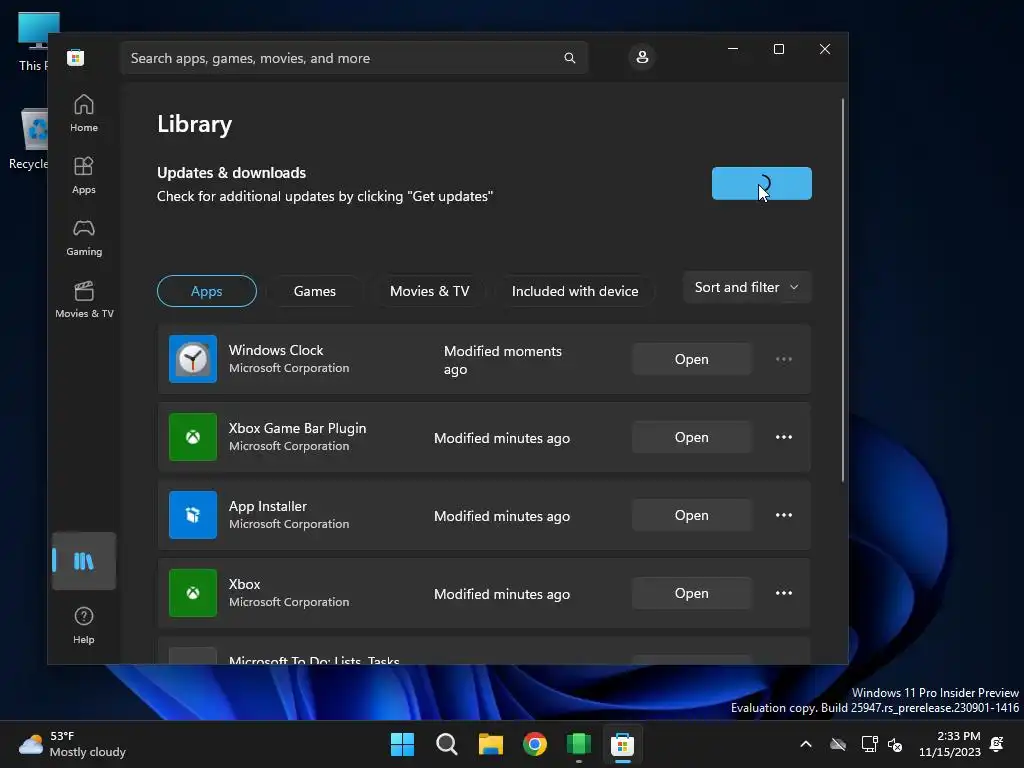Click Microsoft Store taskbar icon
Screen dimensions: 1024x768
[622, 744]
